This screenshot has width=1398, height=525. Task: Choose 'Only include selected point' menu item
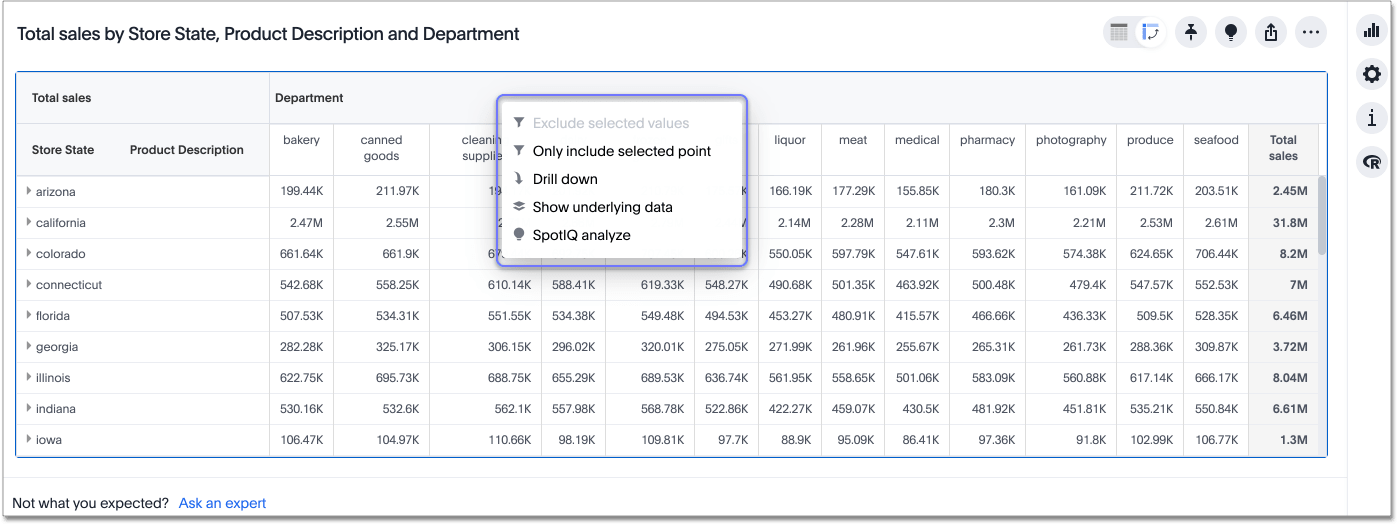click(621, 151)
